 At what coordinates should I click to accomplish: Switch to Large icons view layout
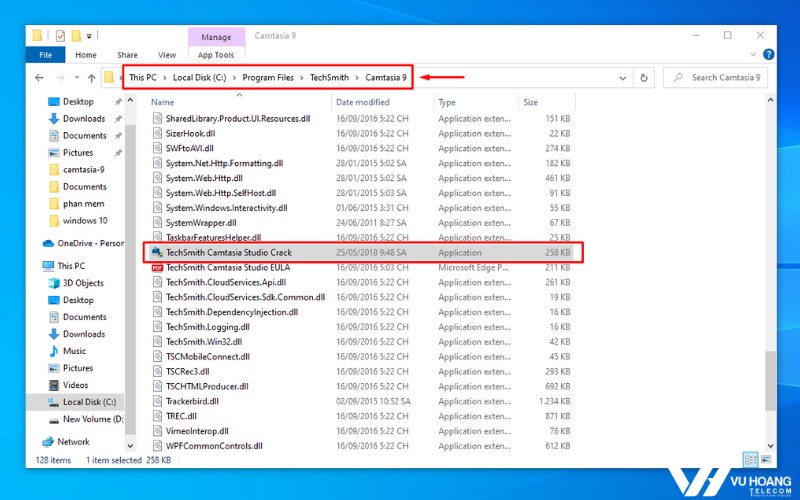pyautogui.click(x=766, y=460)
